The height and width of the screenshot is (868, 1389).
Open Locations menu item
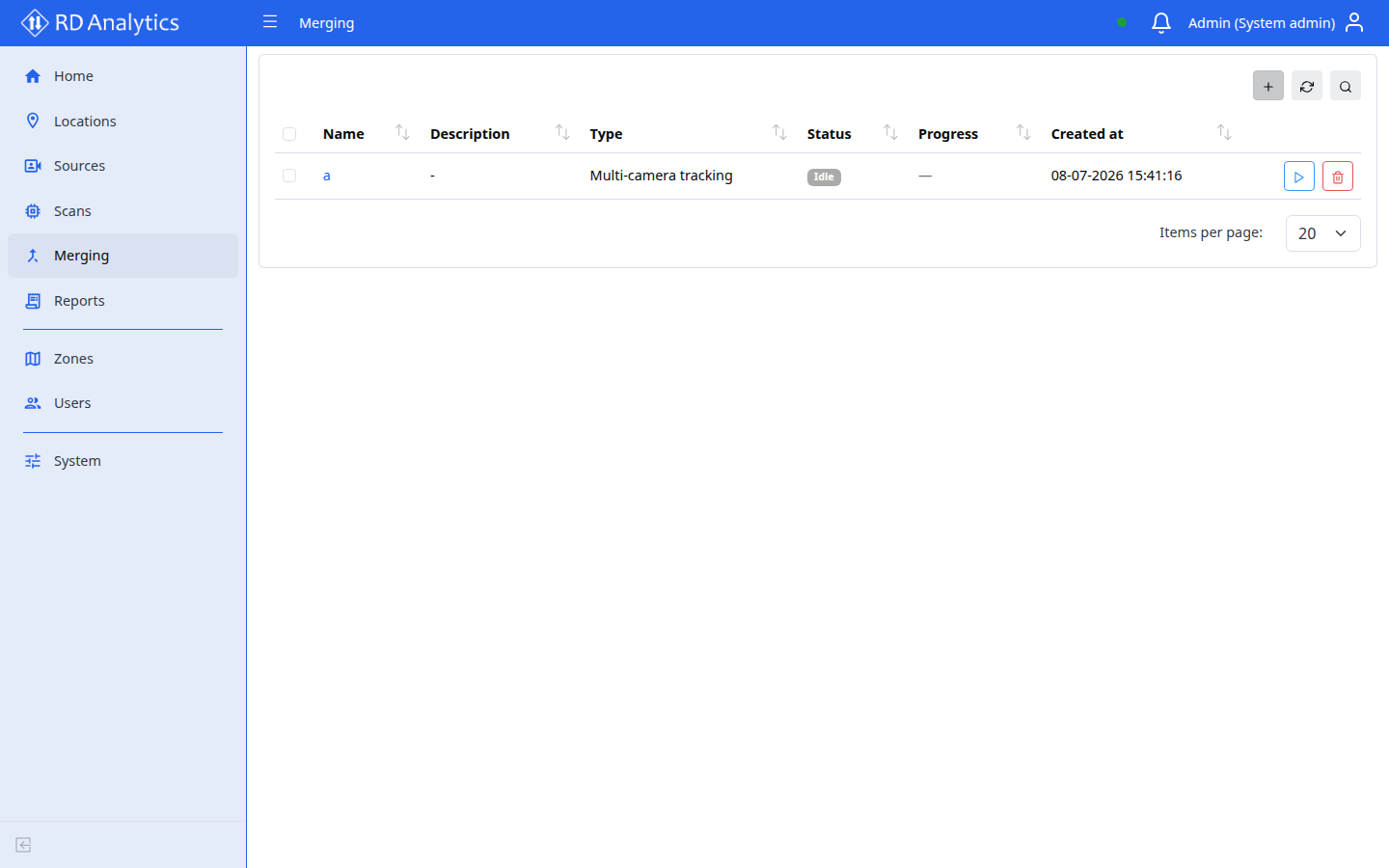[123, 121]
